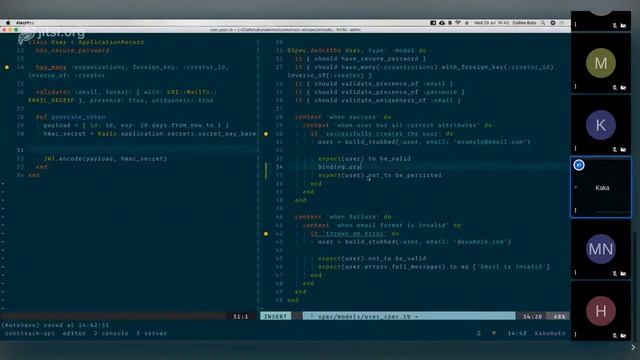The image size is (640, 360).
Task: Click the 14:20 cursor position in statusline
Action: point(533,316)
